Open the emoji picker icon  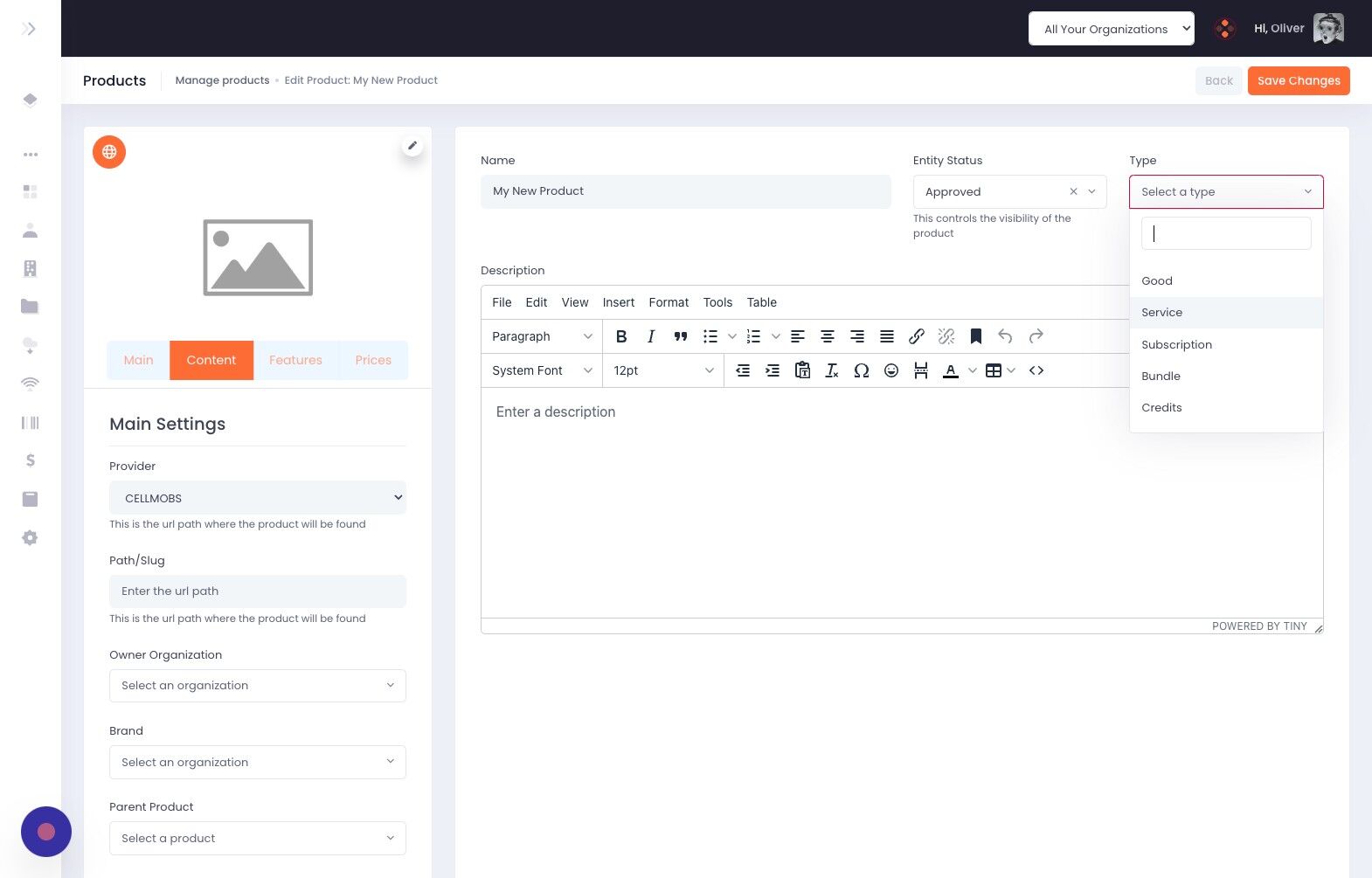pos(891,370)
